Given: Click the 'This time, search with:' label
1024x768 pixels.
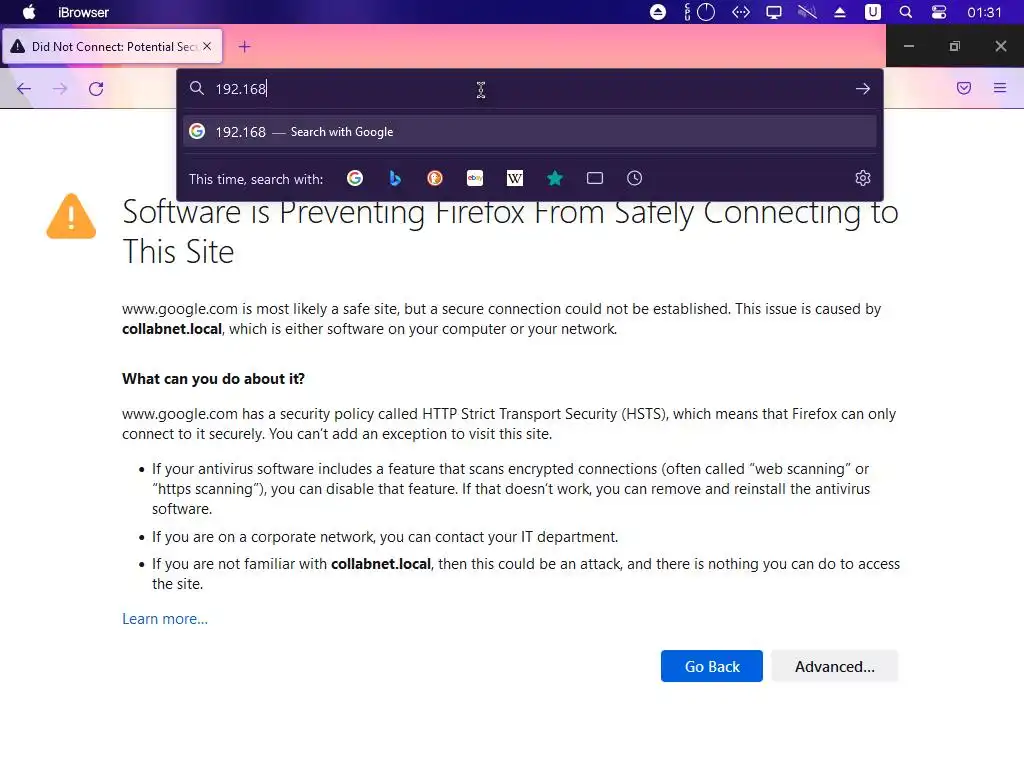Looking at the screenshot, I should (256, 179).
